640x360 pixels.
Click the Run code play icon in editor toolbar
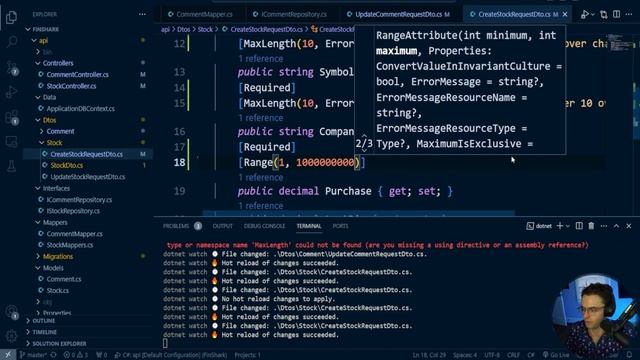click(x=584, y=14)
